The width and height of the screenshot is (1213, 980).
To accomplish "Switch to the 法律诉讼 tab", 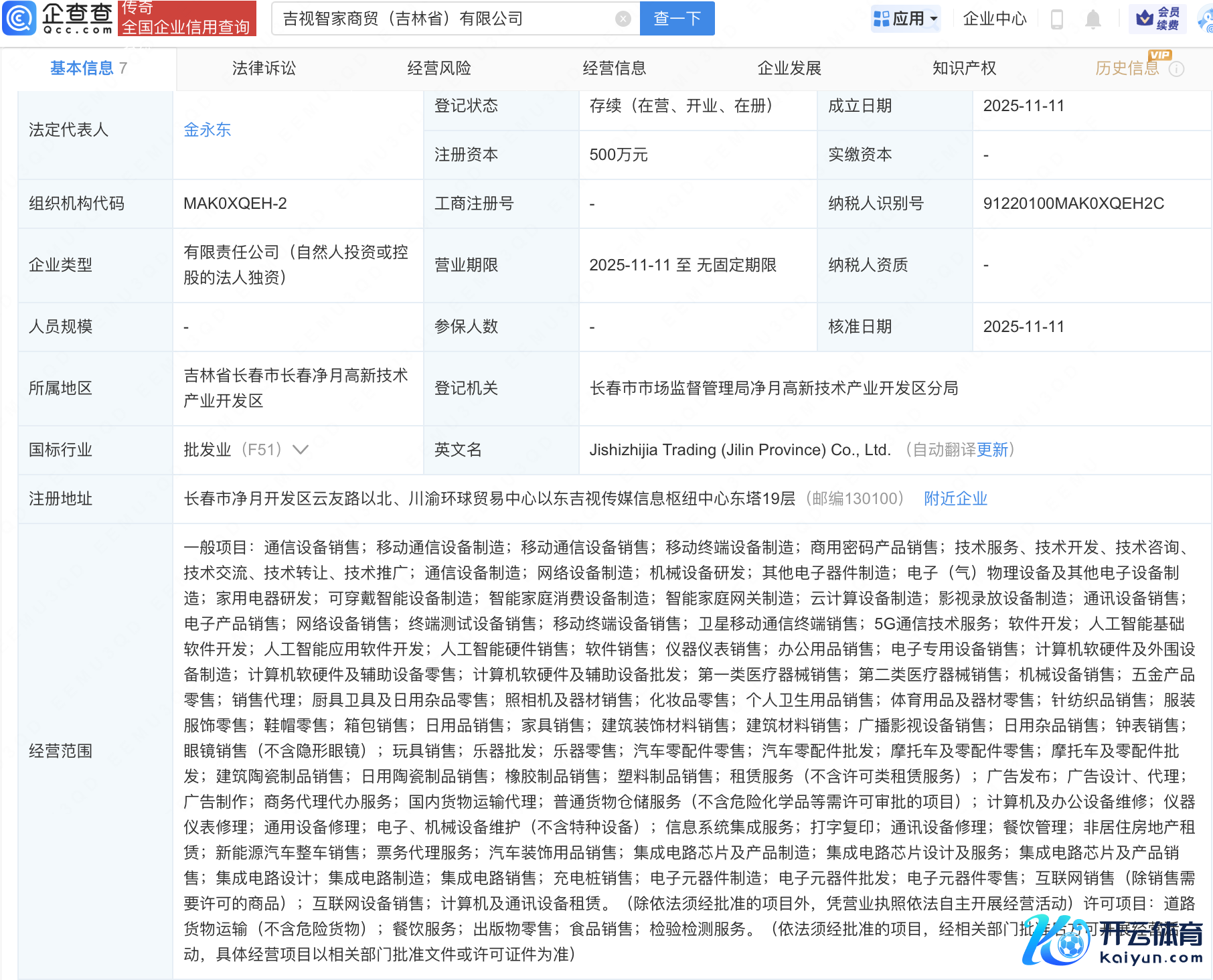I will (x=264, y=68).
